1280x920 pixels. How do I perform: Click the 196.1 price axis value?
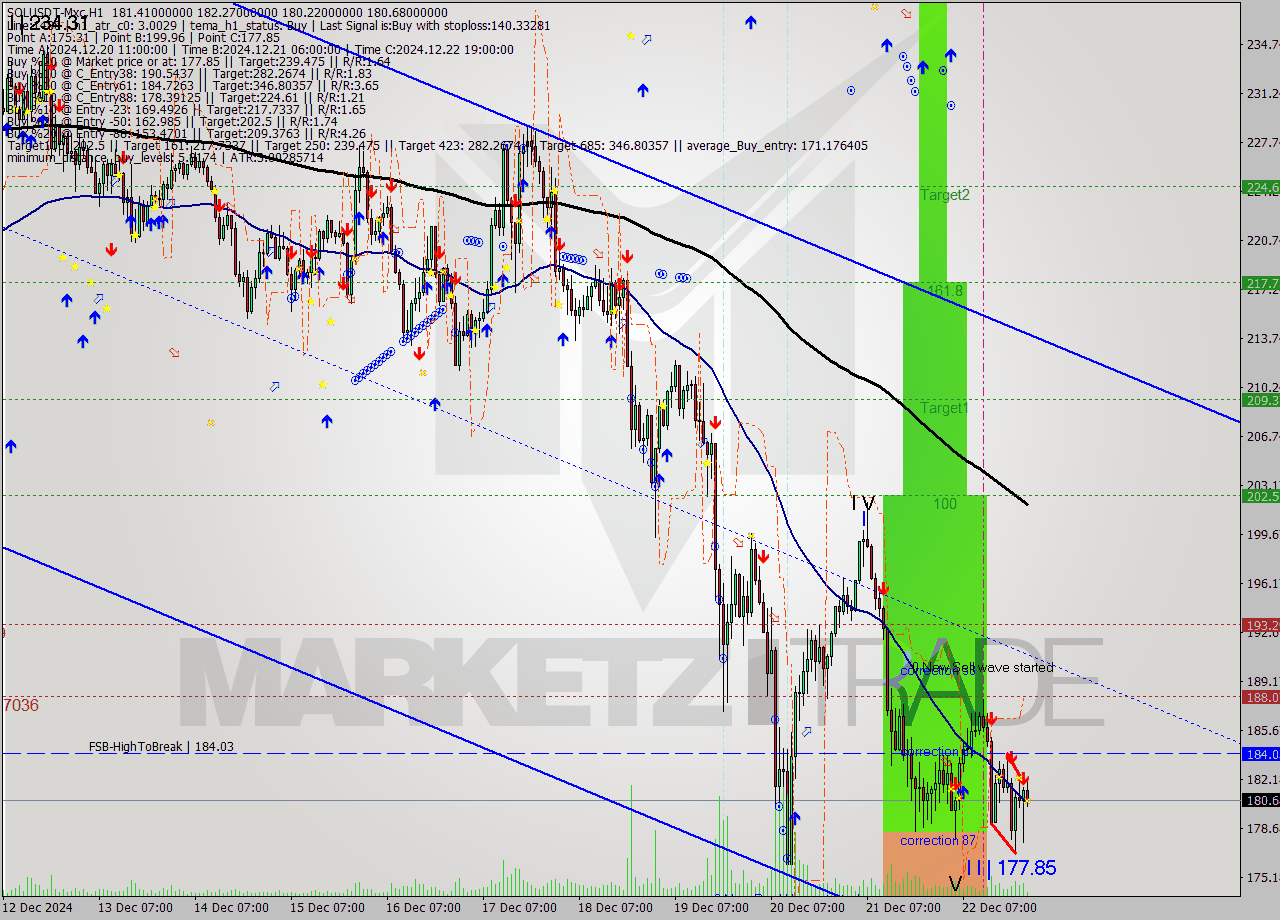tap(1262, 583)
